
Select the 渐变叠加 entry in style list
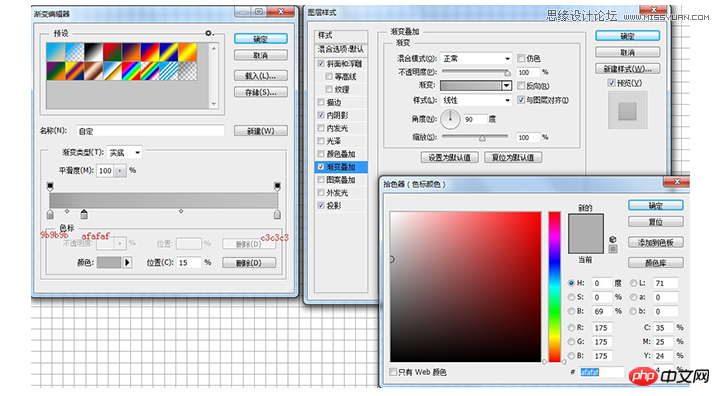pyautogui.click(x=341, y=167)
